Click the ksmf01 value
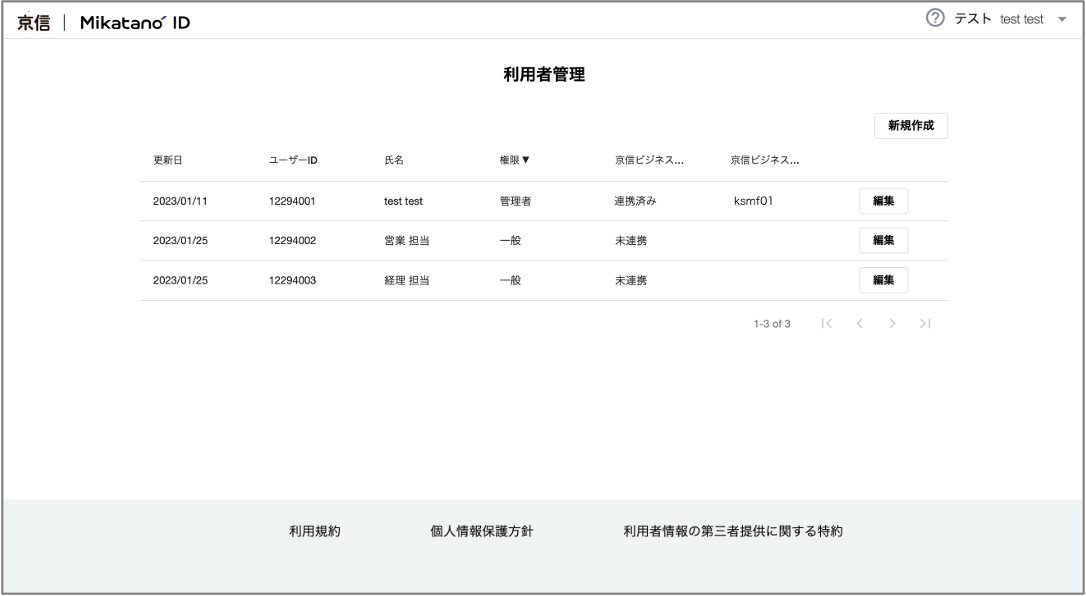Screen dimensions: 1086x596 [753, 201]
